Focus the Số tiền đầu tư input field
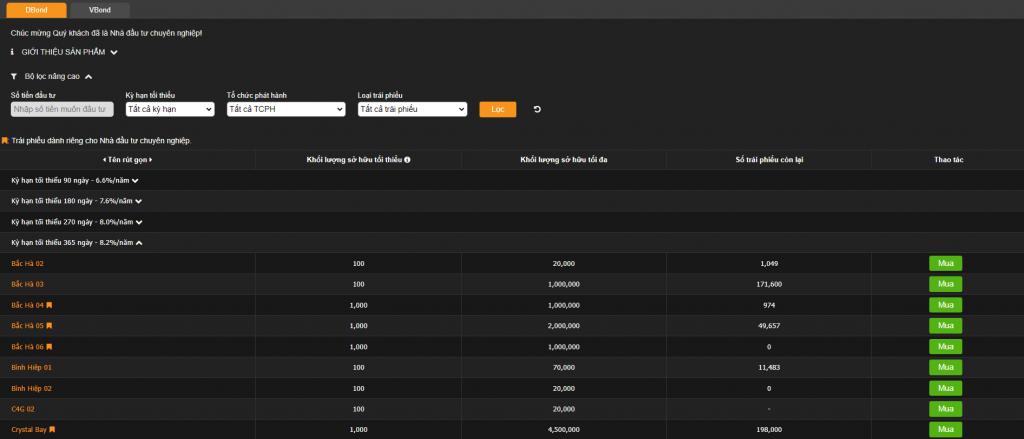1024x439 pixels. pyautogui.click(x=61, y=109)
